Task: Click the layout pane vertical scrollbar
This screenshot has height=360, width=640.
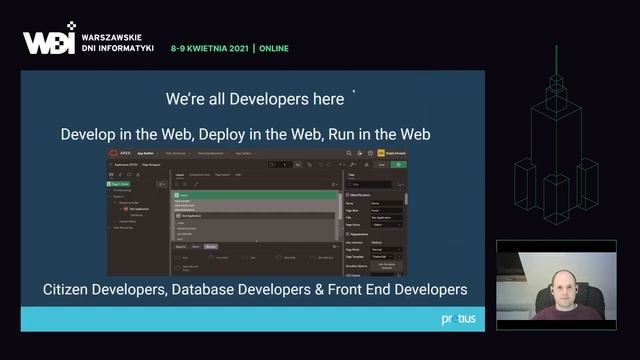Action: 340,206
